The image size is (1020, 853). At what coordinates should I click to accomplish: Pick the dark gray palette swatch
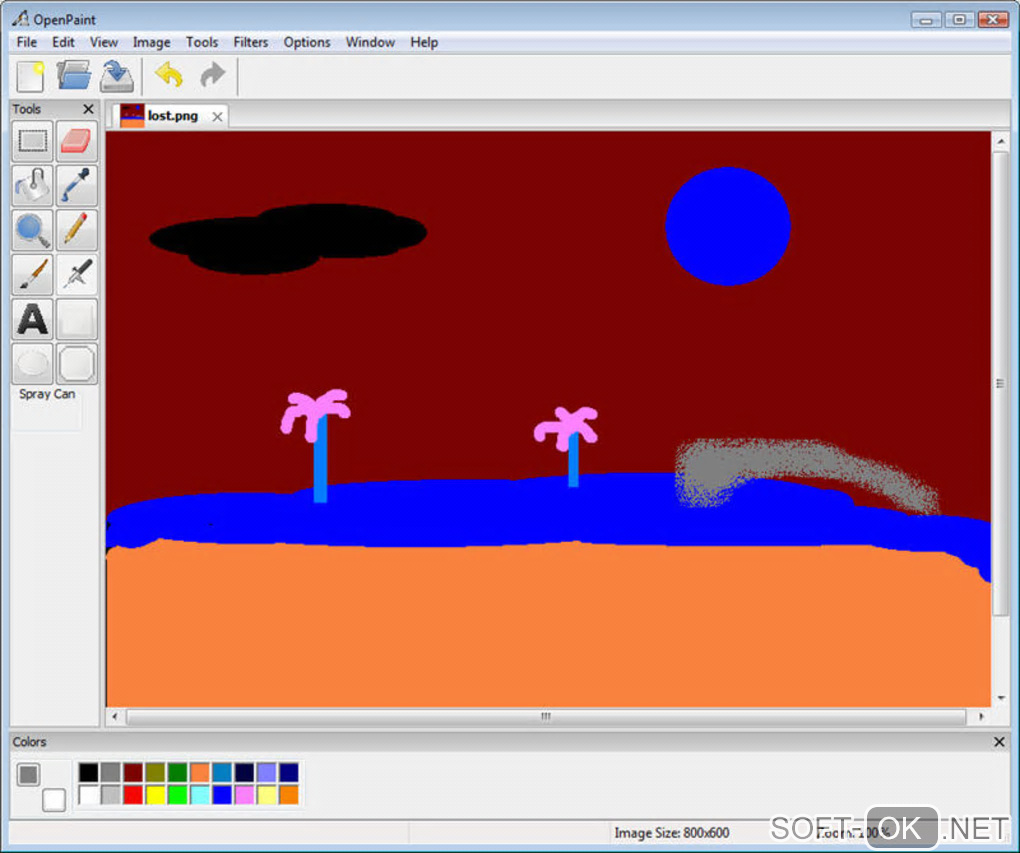111,772
